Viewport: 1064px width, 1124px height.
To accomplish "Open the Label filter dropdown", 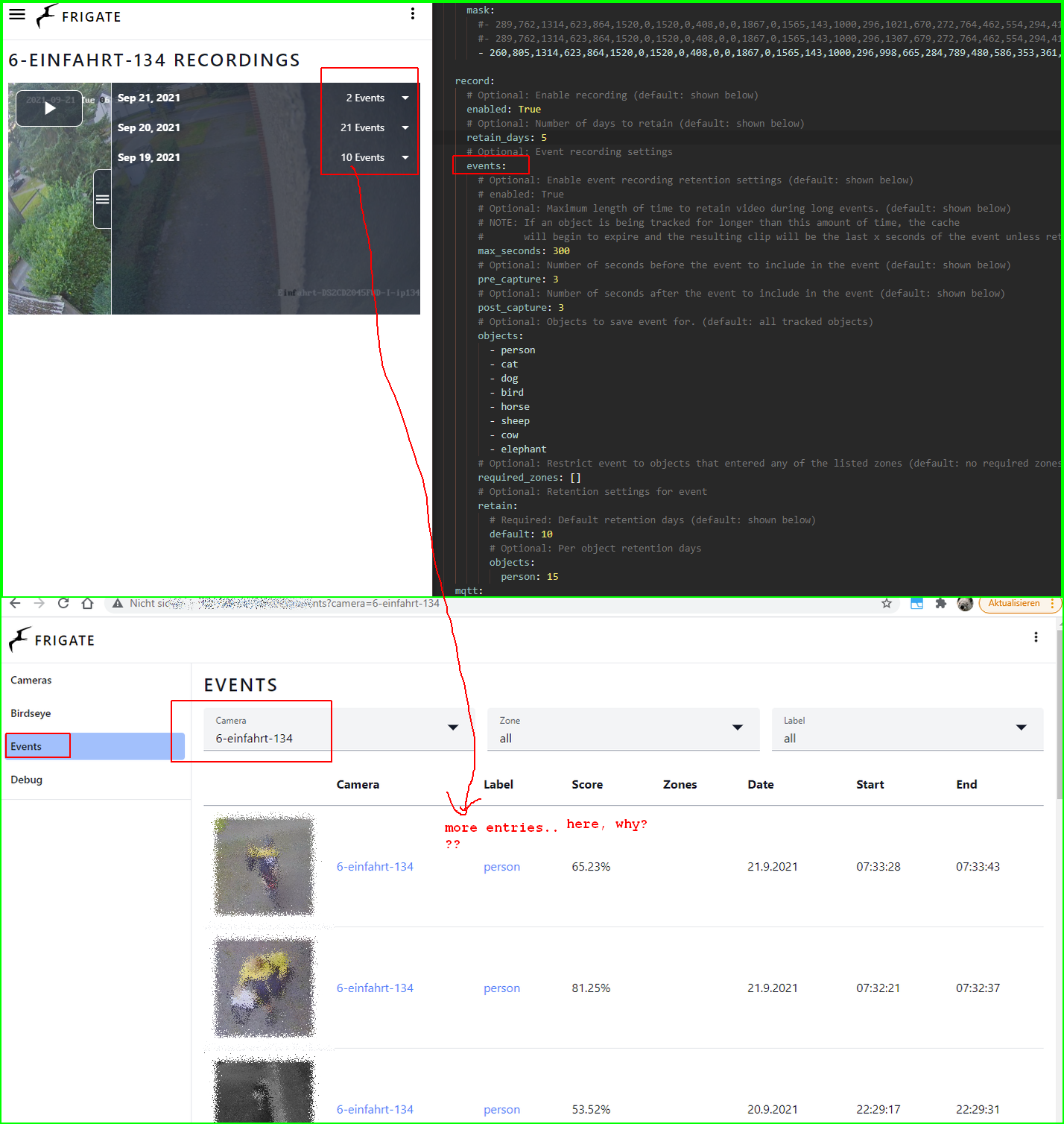I will click(1022, 728).
